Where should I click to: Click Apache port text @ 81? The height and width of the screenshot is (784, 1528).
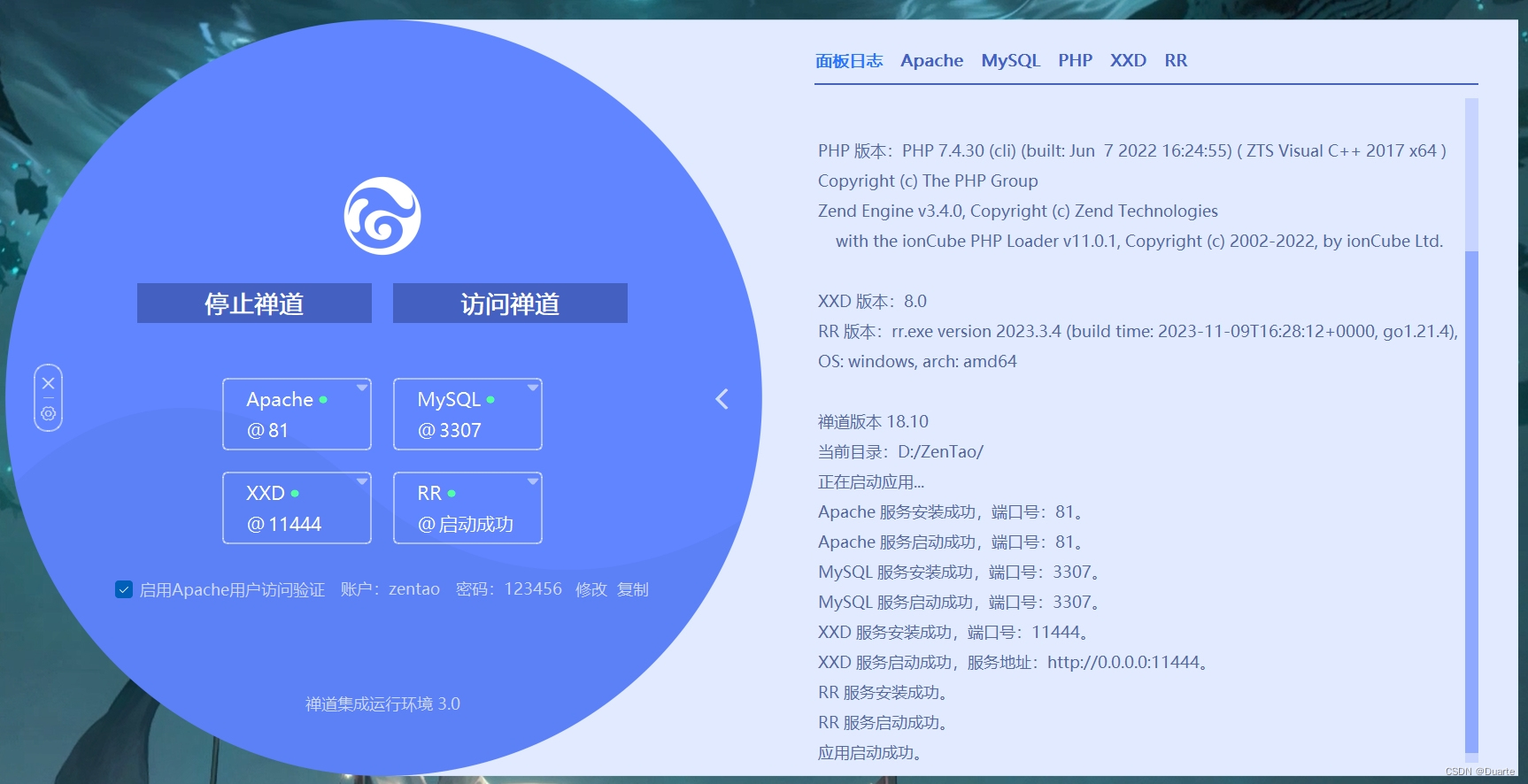click(267, 430)
